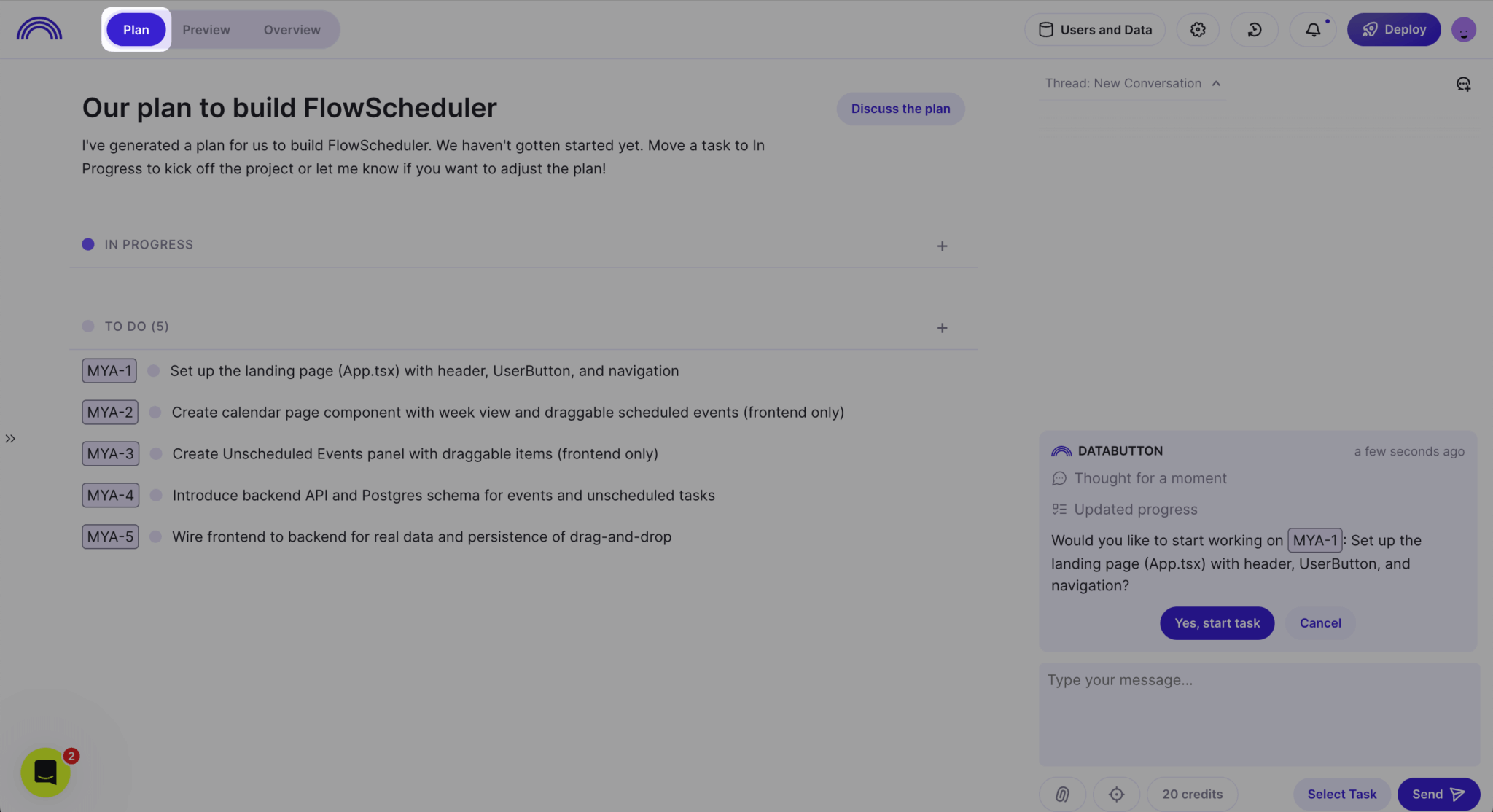Toggle status circle for MYA-5 task
This screenshot has height=812, width=1493.
(155, 537)
